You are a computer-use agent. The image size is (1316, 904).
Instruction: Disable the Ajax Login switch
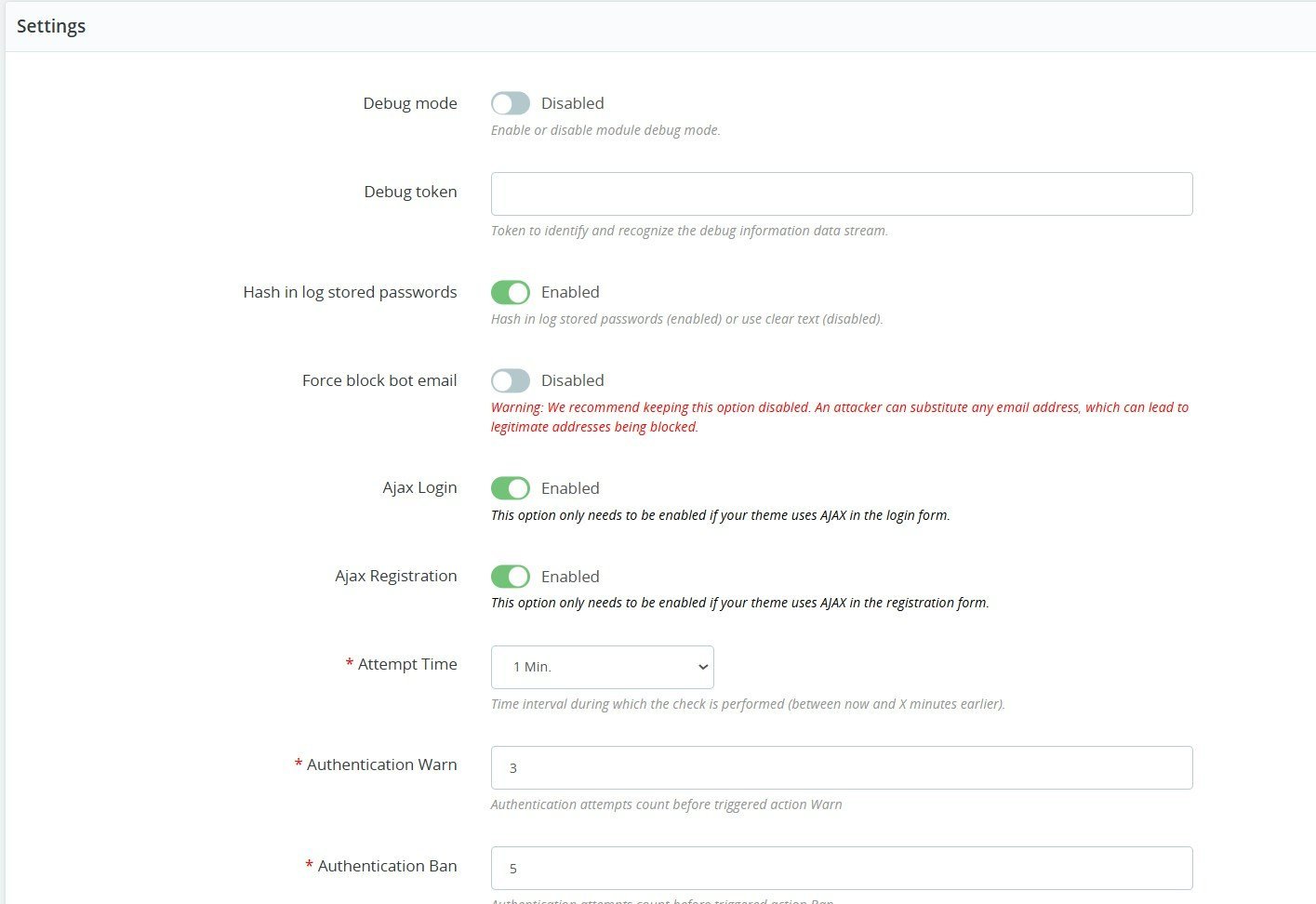pos(511,488)
